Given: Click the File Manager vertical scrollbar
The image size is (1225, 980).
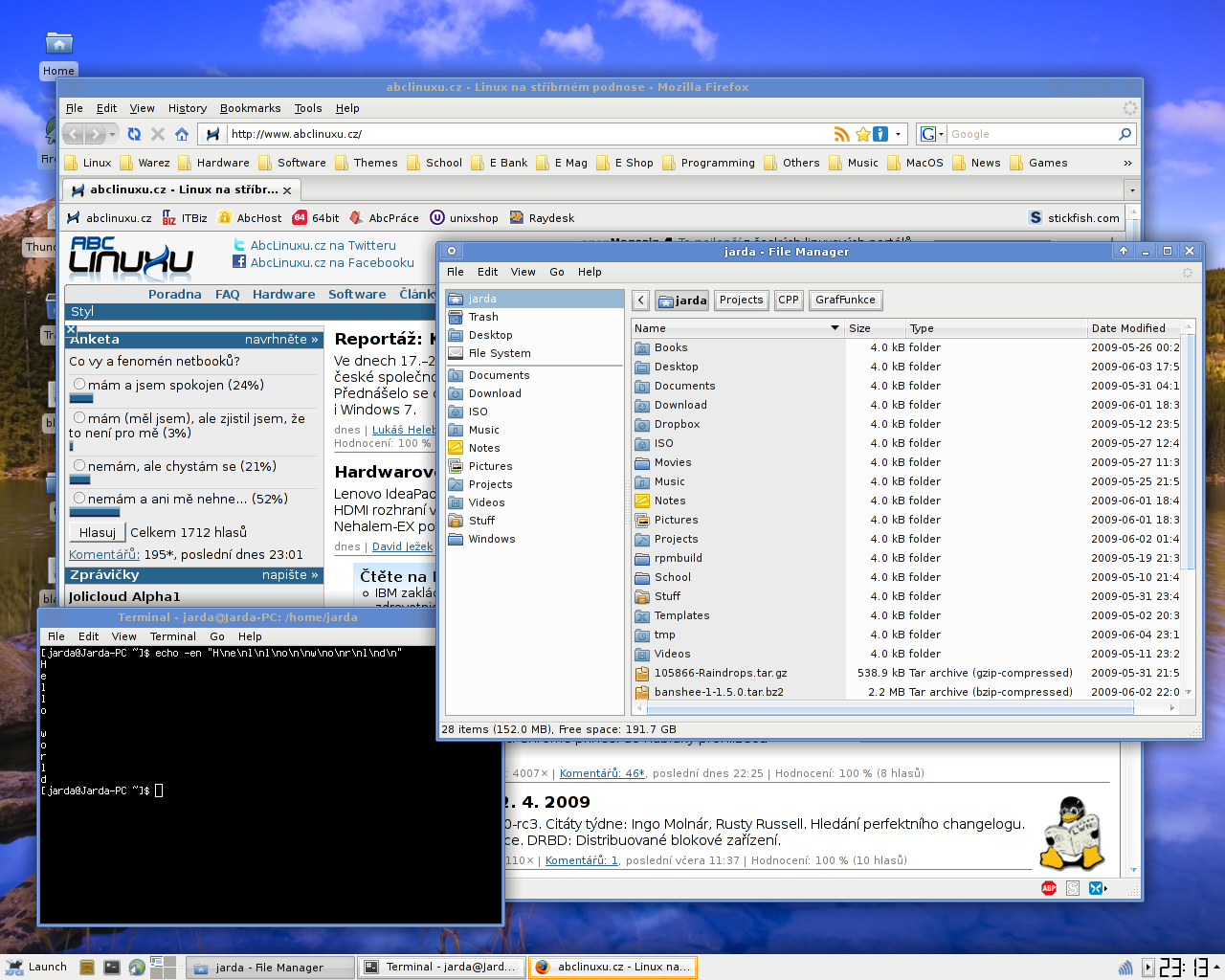Looking at the screenshot, I should tap(1189, 450).
